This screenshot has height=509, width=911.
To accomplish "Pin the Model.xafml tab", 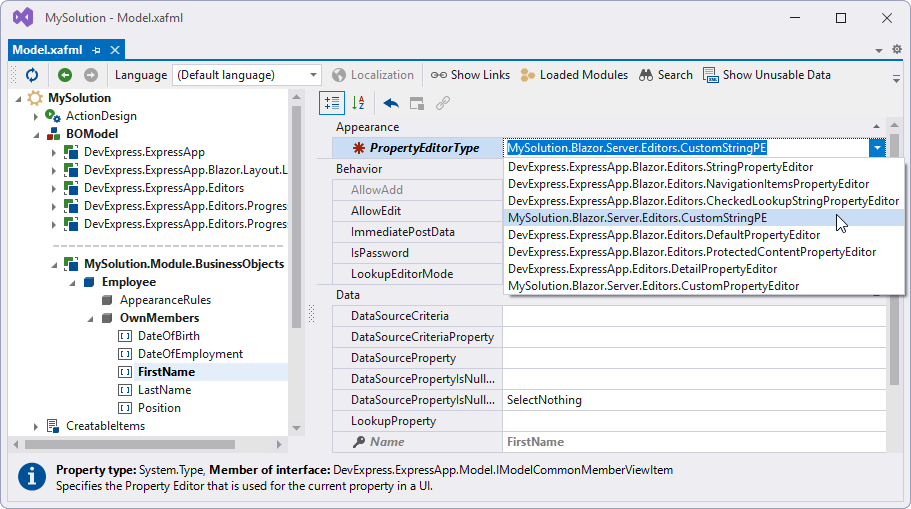I will point(96,51).
